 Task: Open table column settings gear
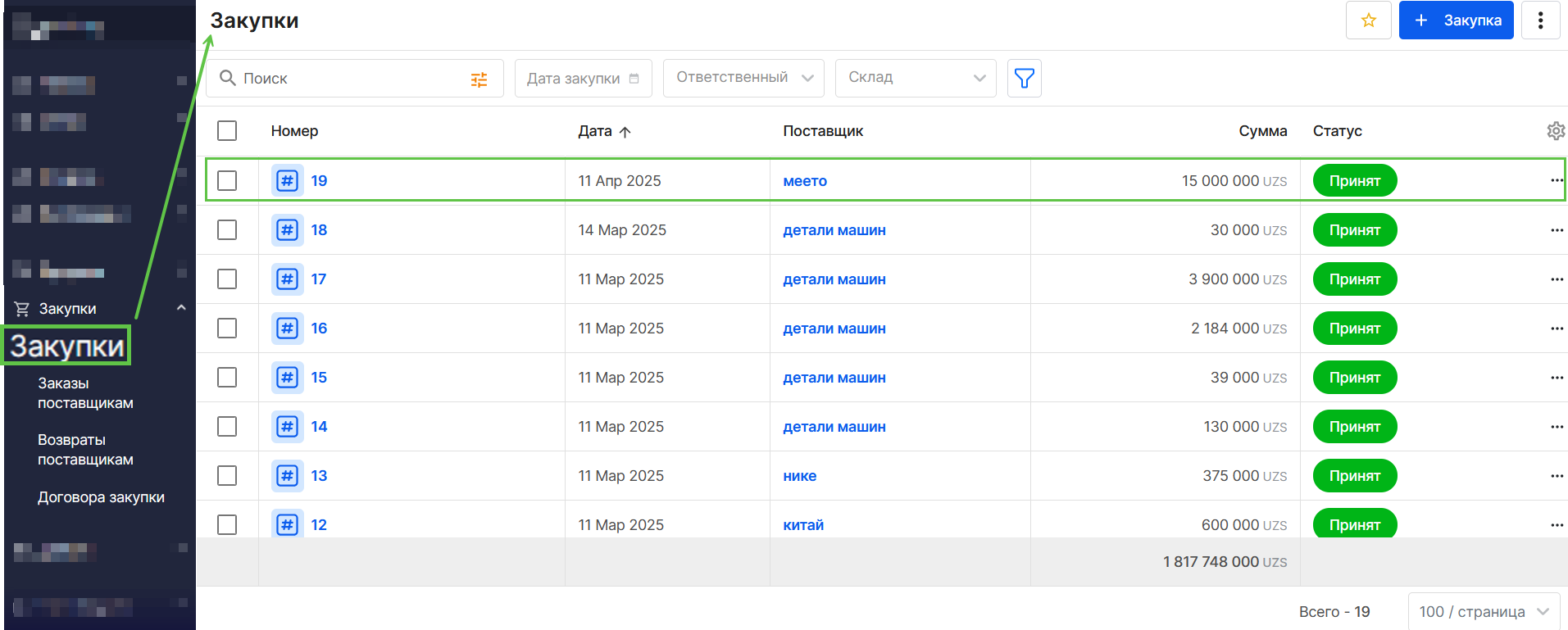pos(1555,131)
